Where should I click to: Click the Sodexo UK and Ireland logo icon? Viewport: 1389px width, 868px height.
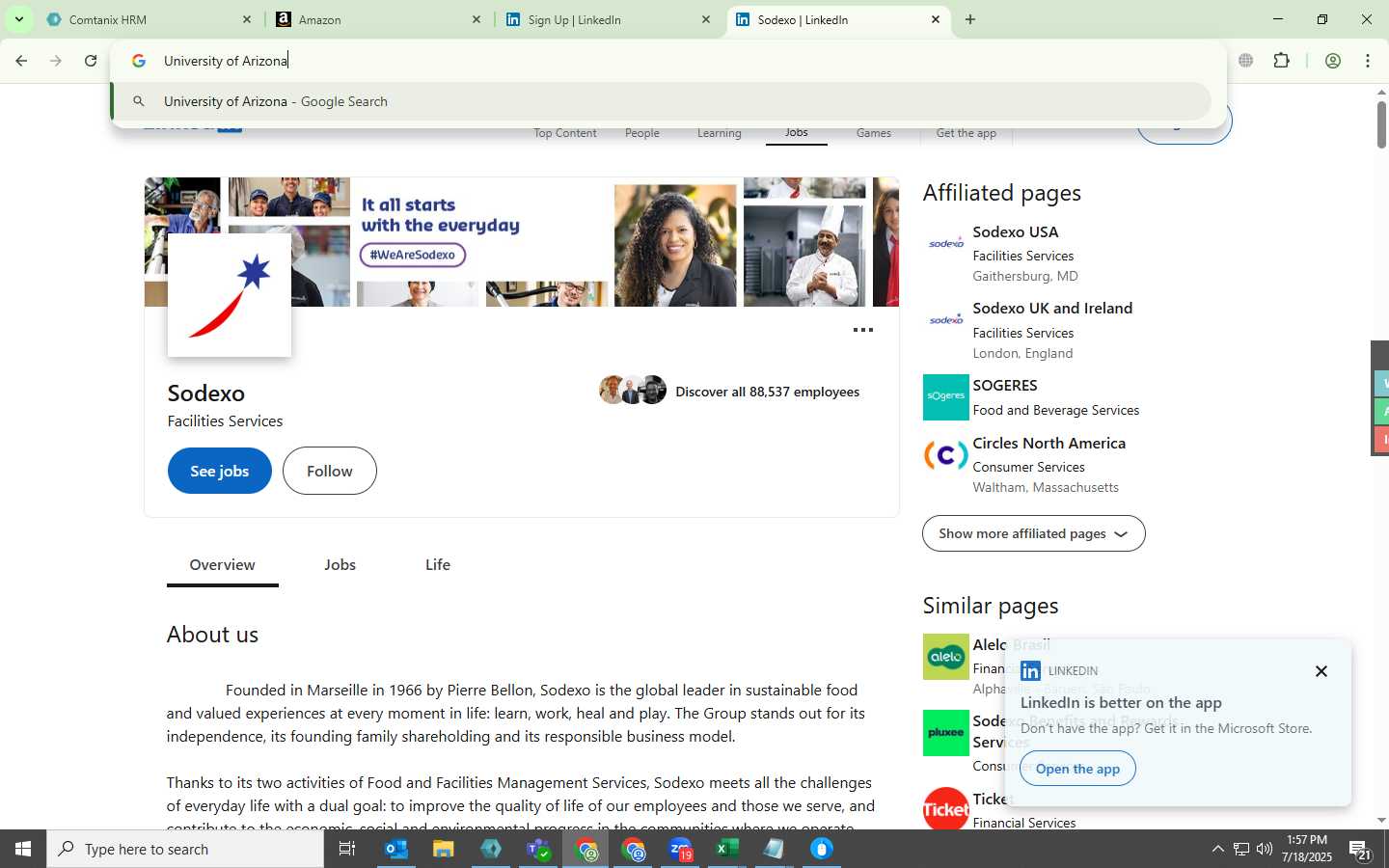point(946,320)
